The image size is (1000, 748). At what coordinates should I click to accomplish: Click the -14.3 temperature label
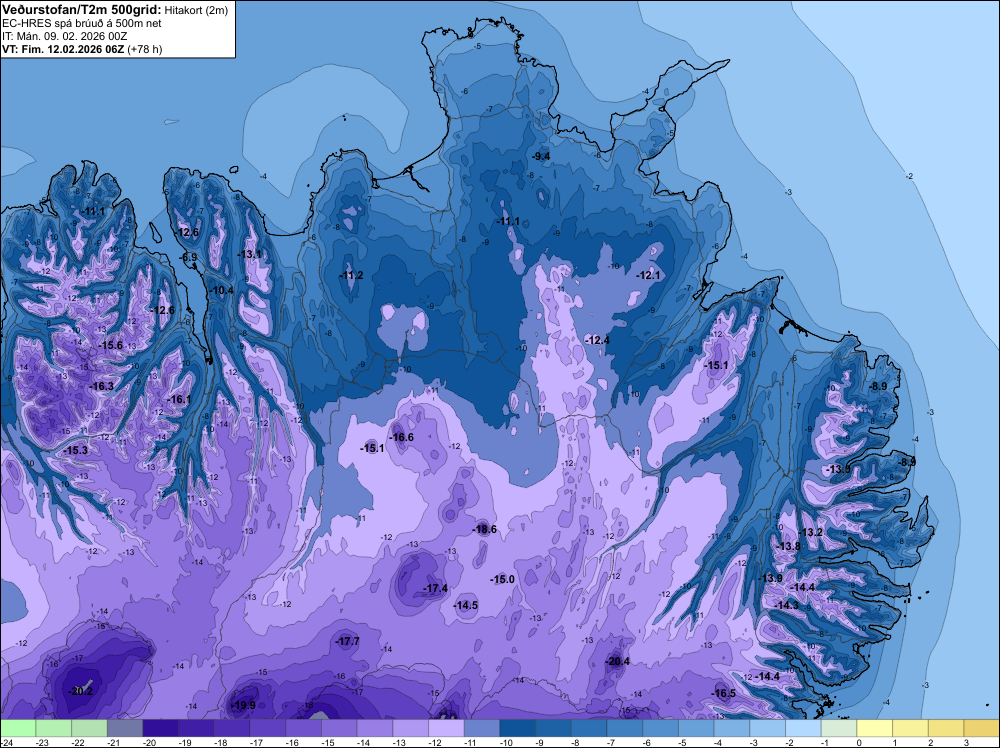click(786, 605)
